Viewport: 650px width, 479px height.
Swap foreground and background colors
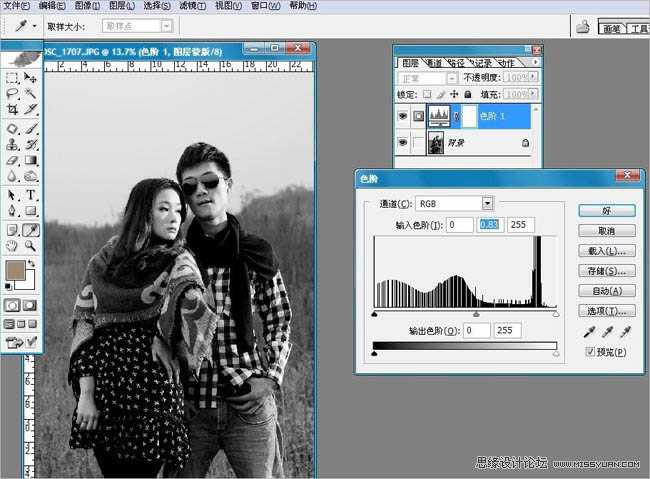coord(32,263)
